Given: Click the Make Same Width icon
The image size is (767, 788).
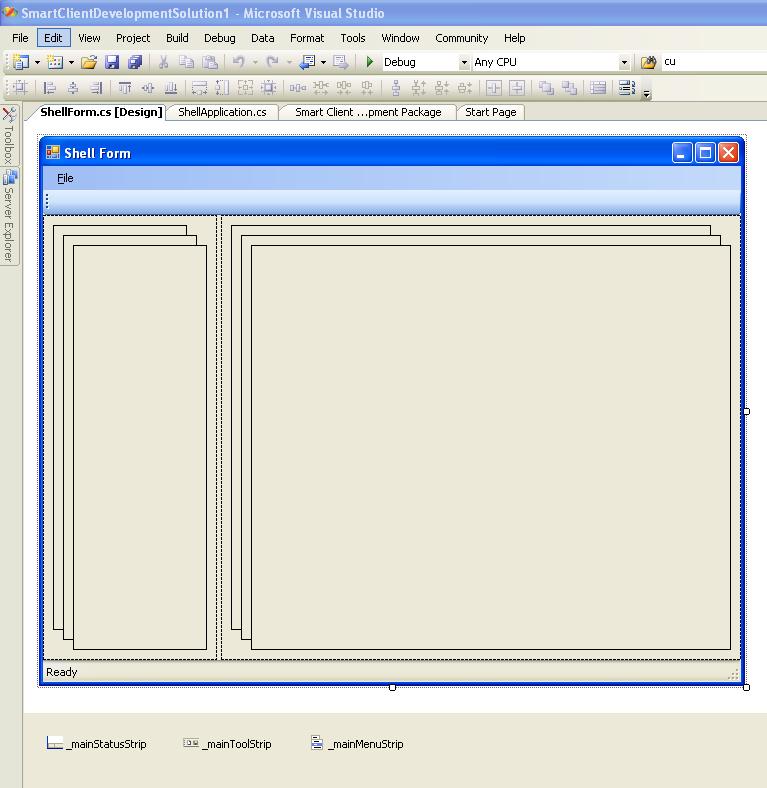Looking at the screenshot, I should pos(200,88).
